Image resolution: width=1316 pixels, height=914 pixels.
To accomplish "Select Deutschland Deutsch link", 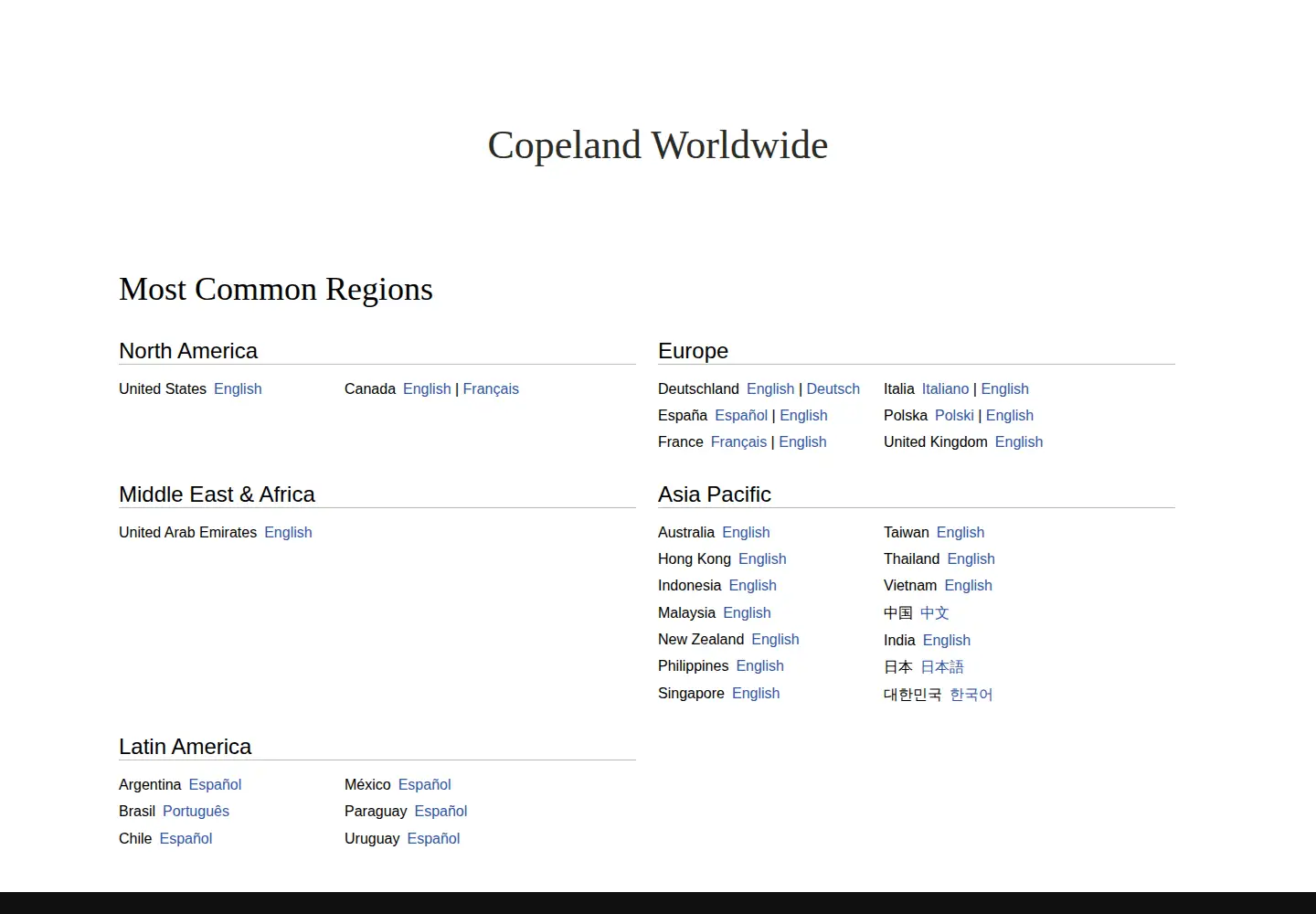I will pyautogui.click(x=833, y=388).
